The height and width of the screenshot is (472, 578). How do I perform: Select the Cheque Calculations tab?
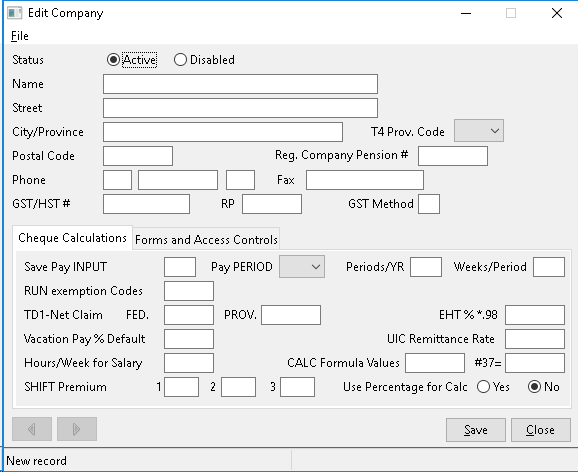72,238
